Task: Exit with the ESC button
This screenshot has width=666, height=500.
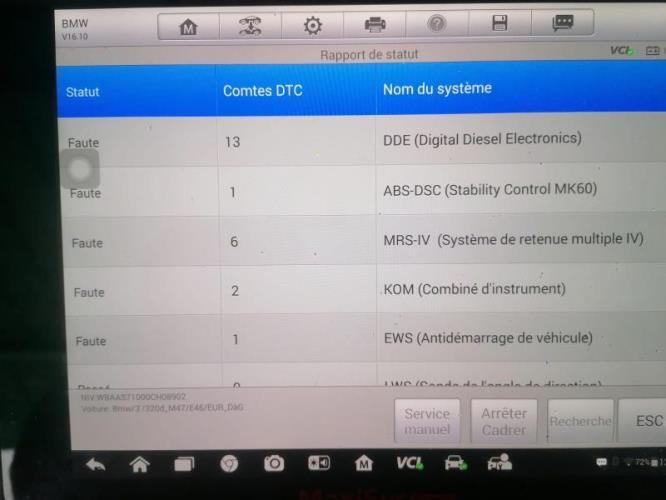Action: 643,421
